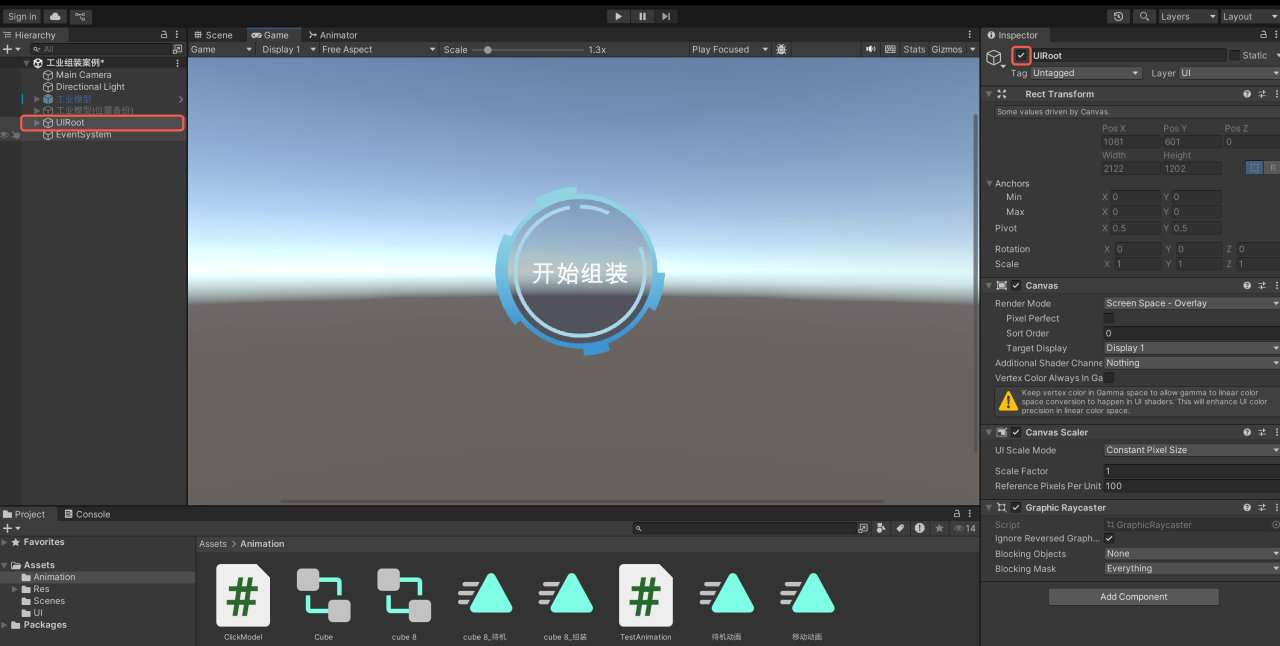Image resolution: width=1280 pixels, height=646 pixels.
Task: Select Directional Light in the Hierarchy
Action: point(90,87)
